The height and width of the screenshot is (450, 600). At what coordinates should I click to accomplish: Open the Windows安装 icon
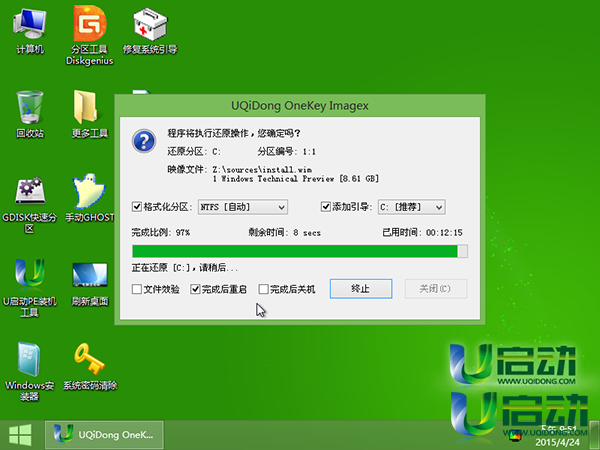(29, 360)
